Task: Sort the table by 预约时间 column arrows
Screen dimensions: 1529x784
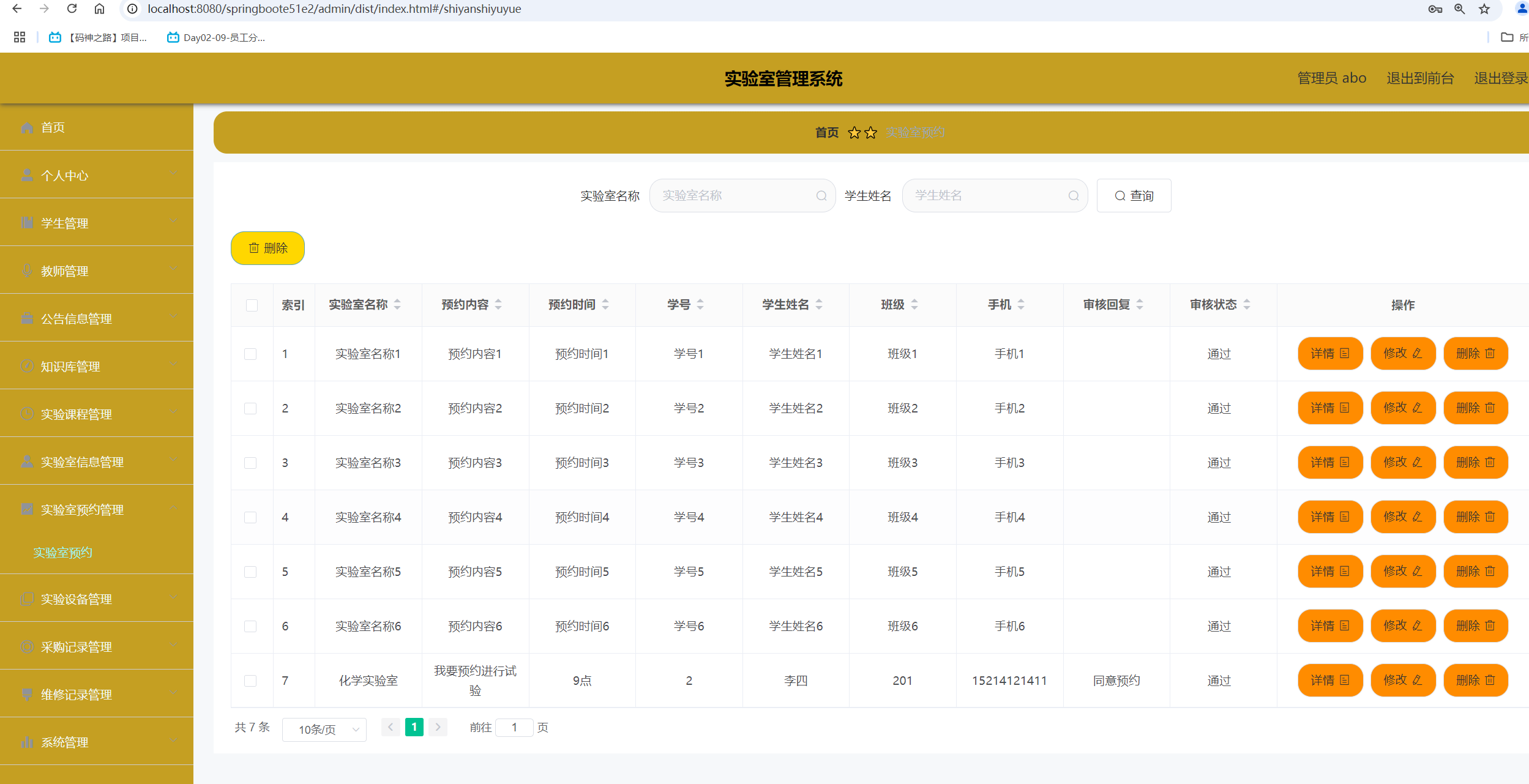Action: 605,304
